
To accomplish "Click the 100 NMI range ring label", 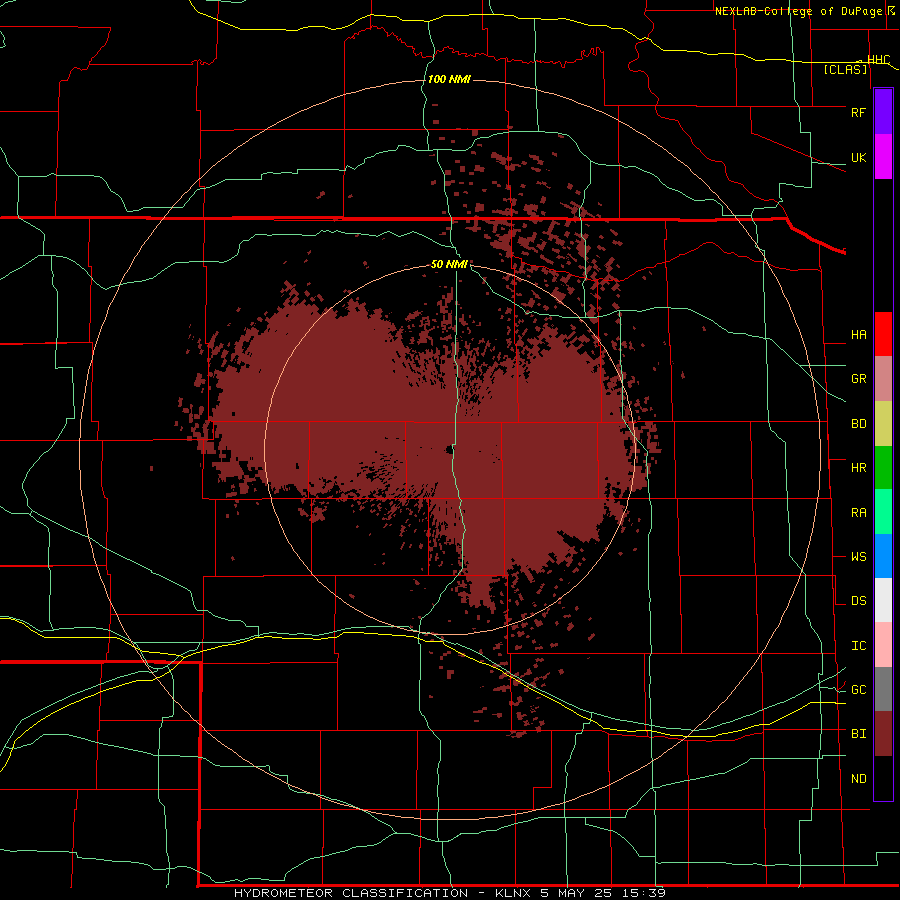I will [x=449, y=79].
